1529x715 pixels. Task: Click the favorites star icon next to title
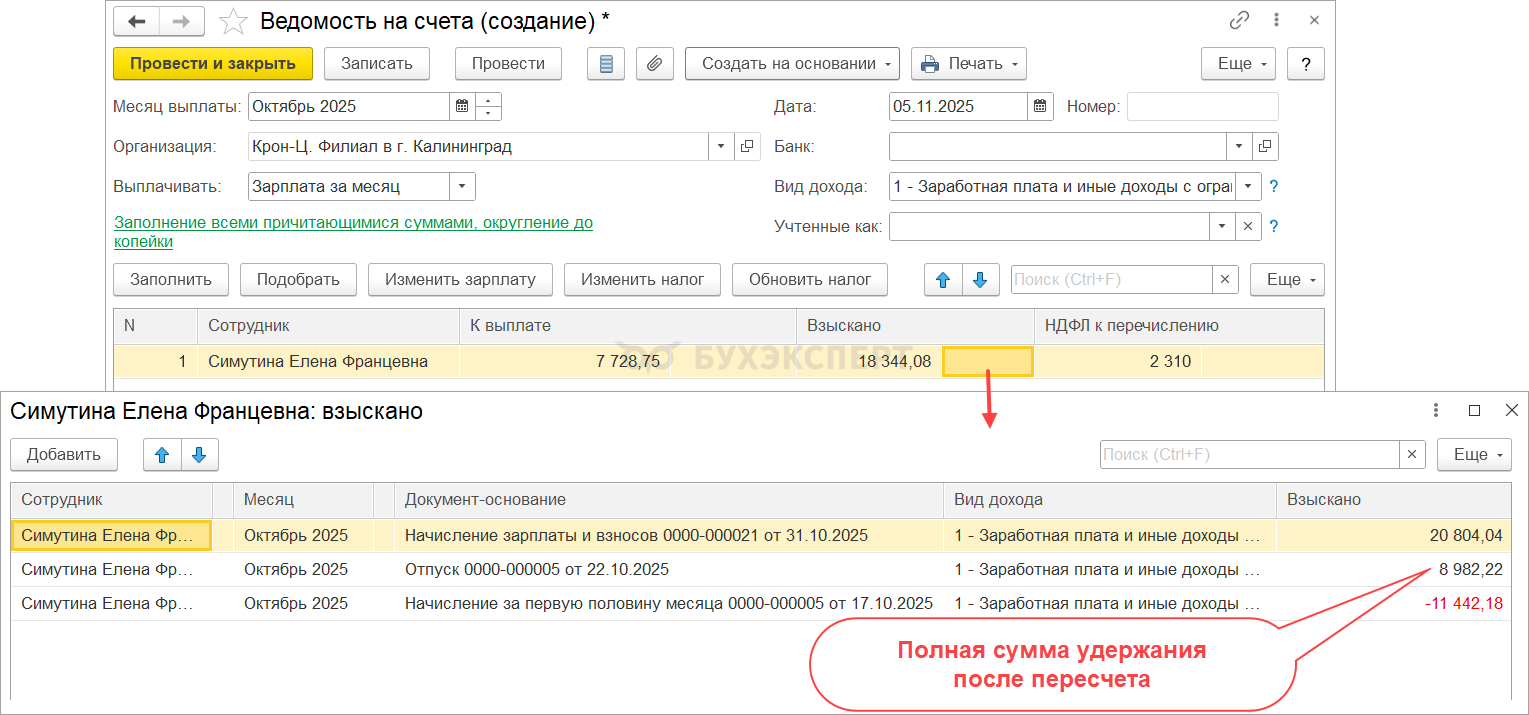pyautogui.click(x=233, y=21)
